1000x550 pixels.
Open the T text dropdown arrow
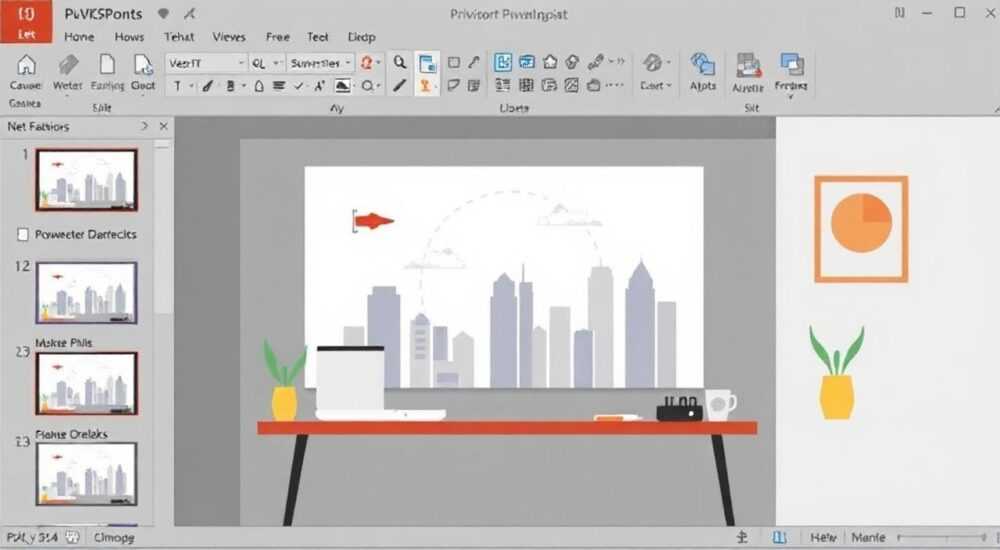(191, 86)
